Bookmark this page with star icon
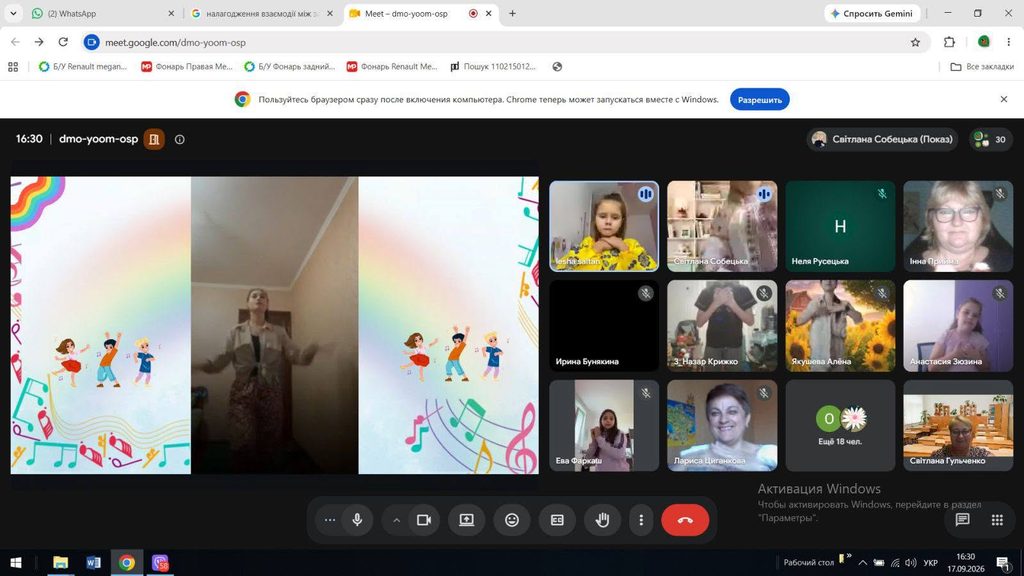The height and width of the screenshot is (576, 1024). [915, 42]
